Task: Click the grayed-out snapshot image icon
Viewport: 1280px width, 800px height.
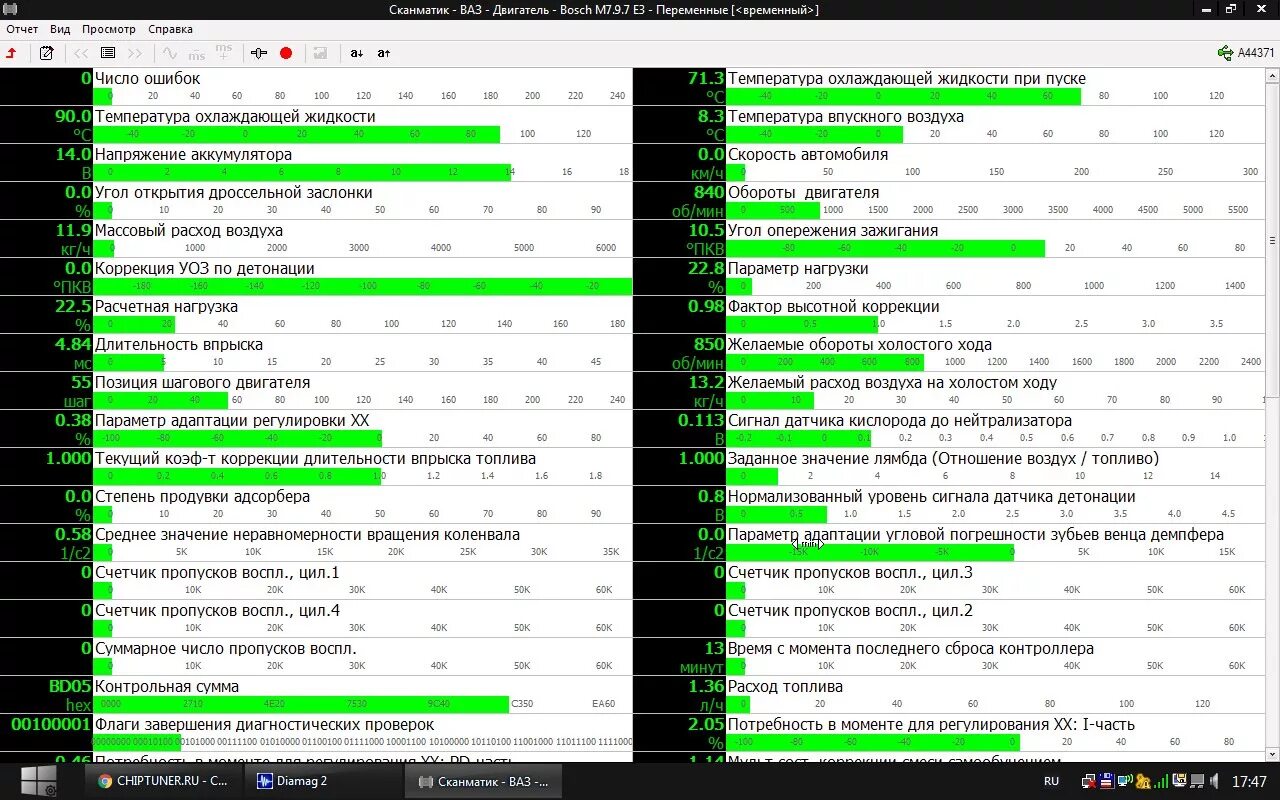Action: click(x=320, y=53)
